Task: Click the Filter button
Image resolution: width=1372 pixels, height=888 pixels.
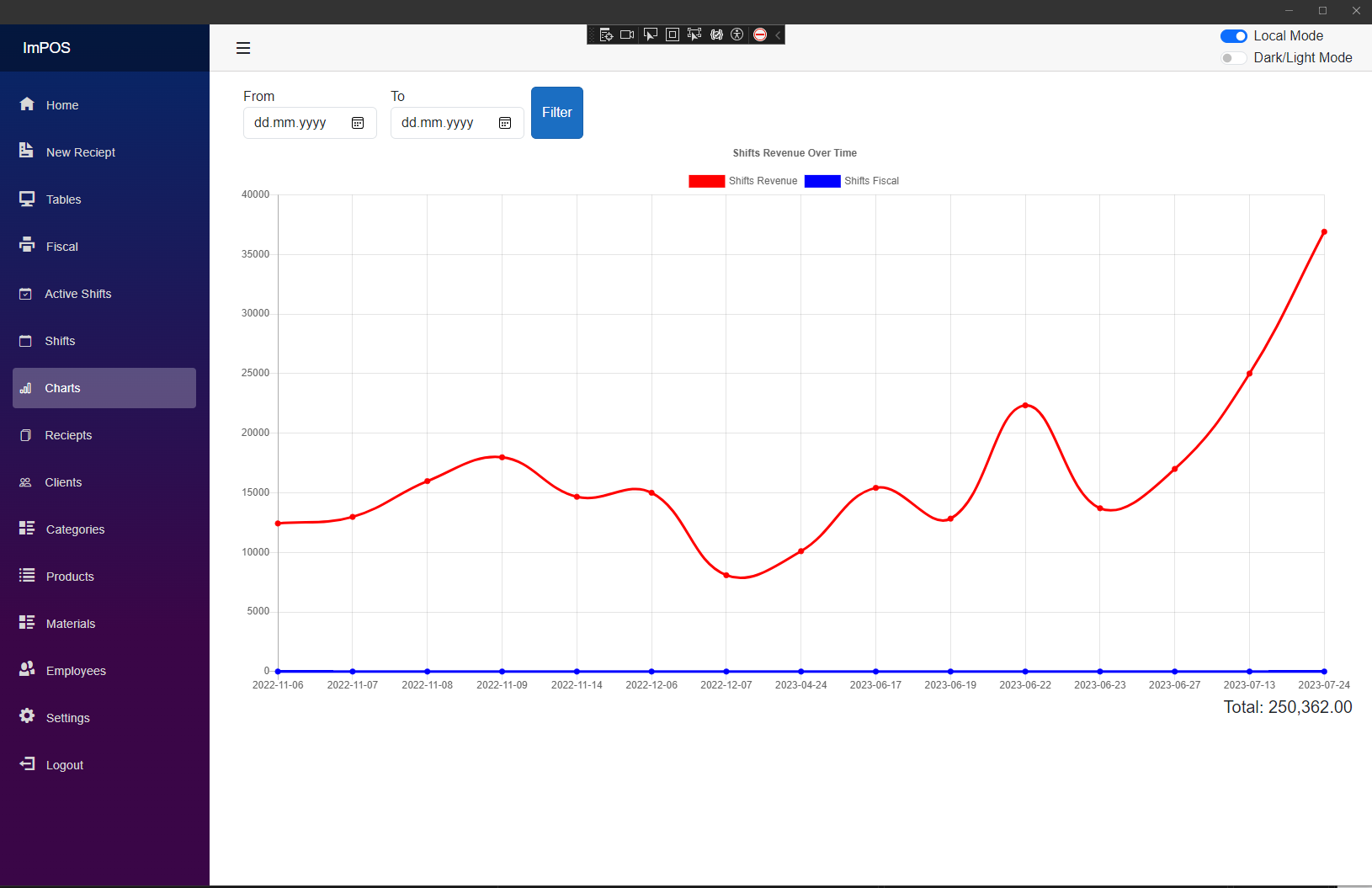Action: pos(557,113)
